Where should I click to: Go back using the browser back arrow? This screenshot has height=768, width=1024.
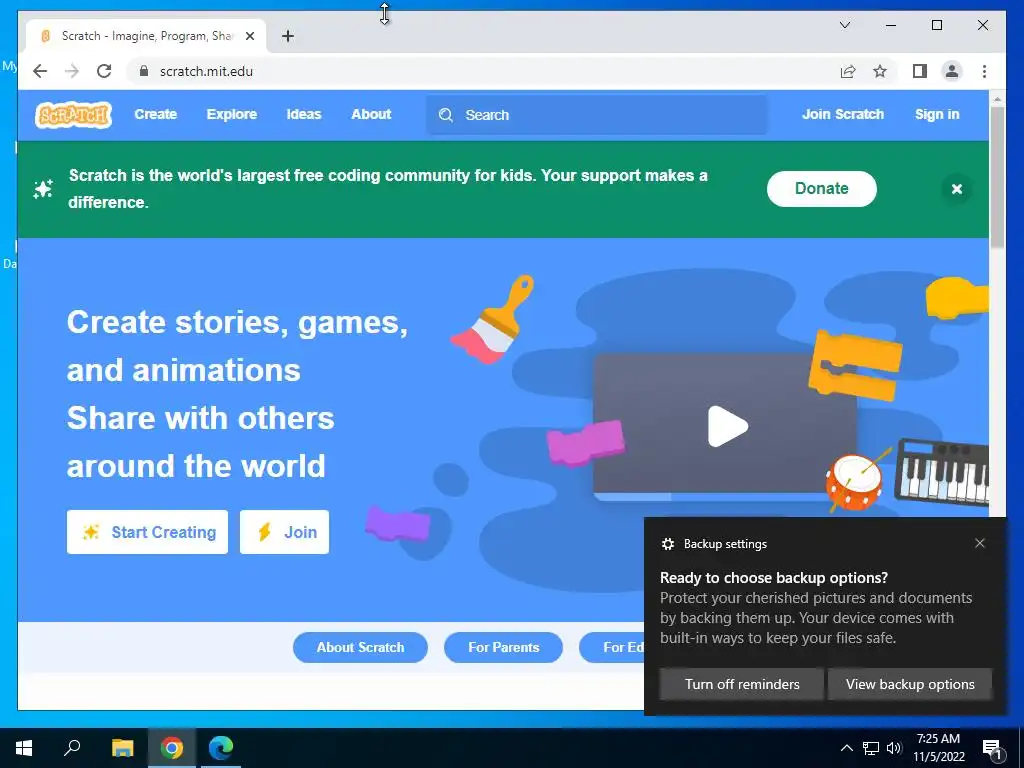click(x=40, y=71)
